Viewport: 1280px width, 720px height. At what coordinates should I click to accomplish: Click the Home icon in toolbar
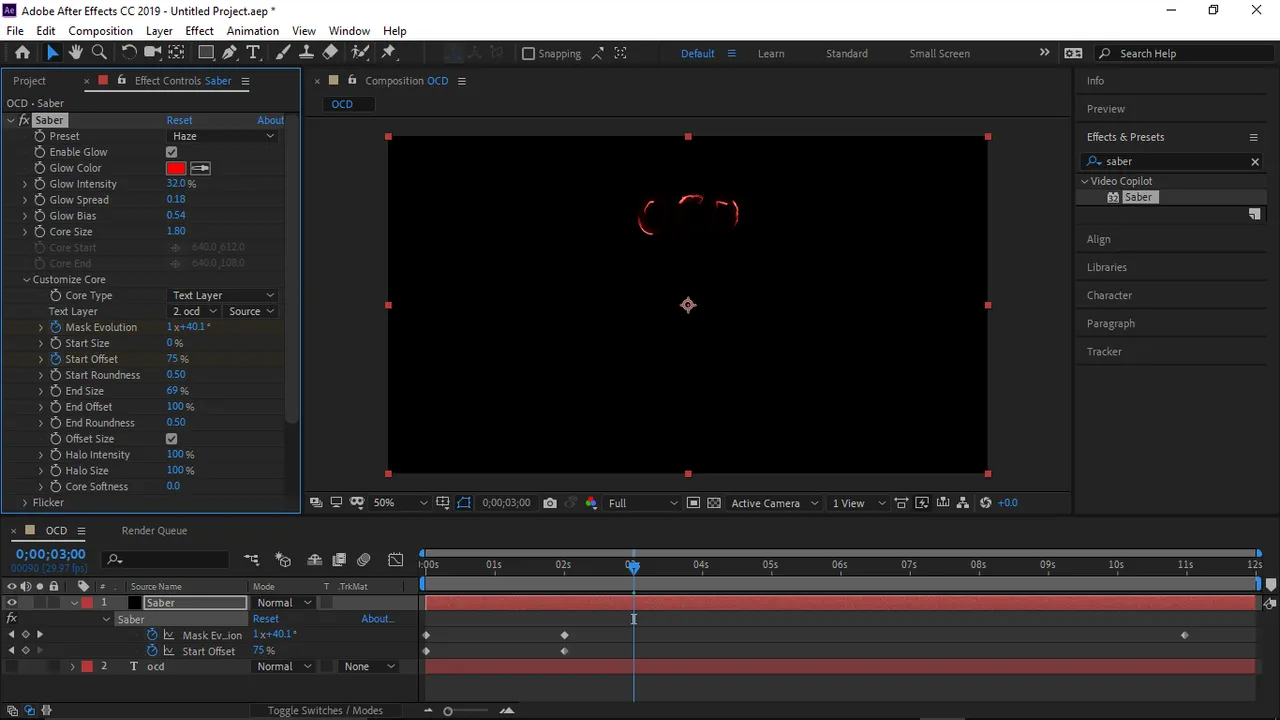pyautogui.click(x=22, y=53)
